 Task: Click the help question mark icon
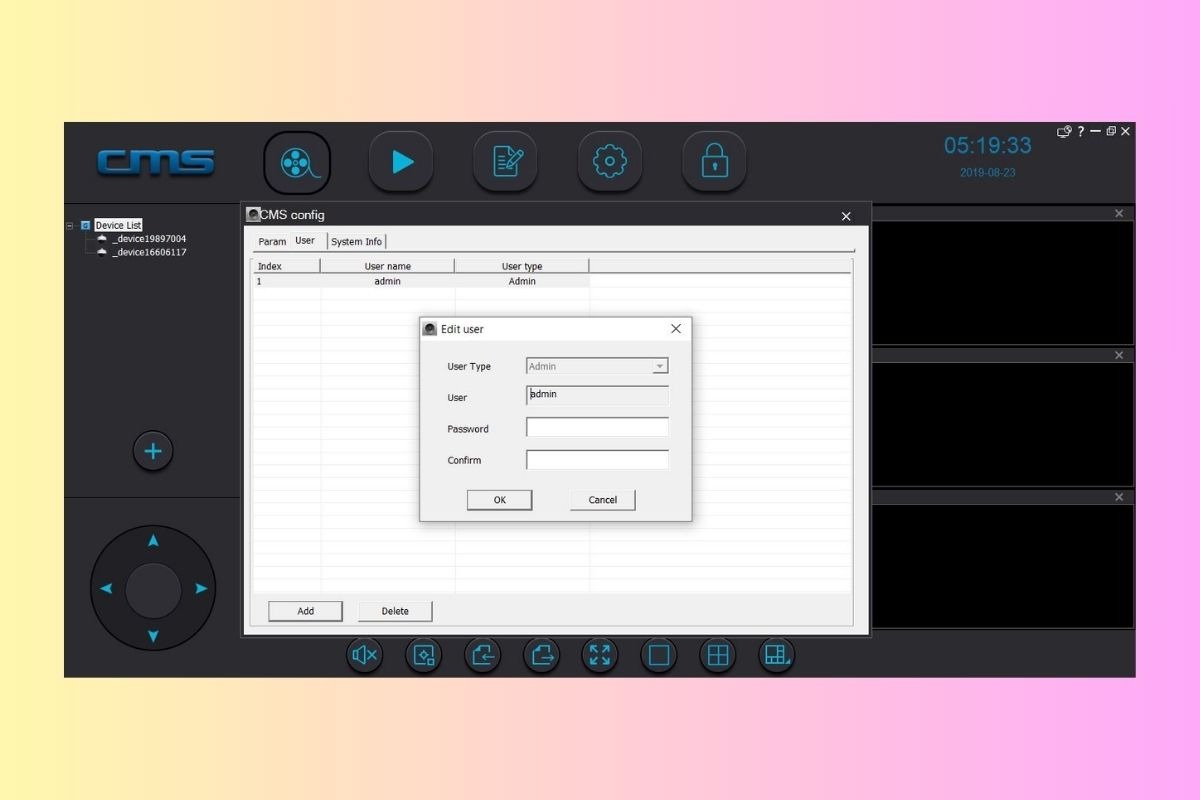point(1080,131)
